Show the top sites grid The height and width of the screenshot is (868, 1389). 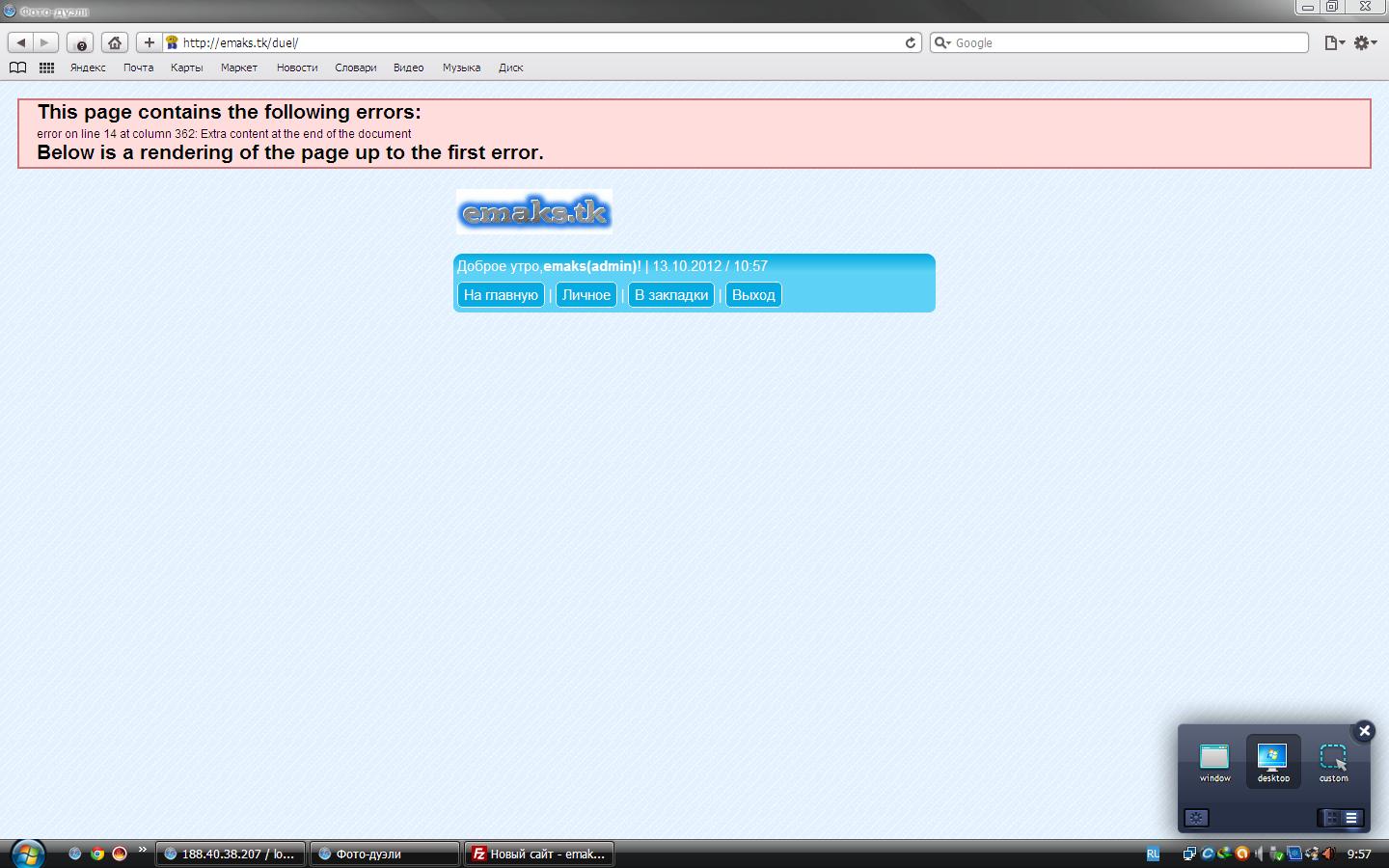pos(46,68)
